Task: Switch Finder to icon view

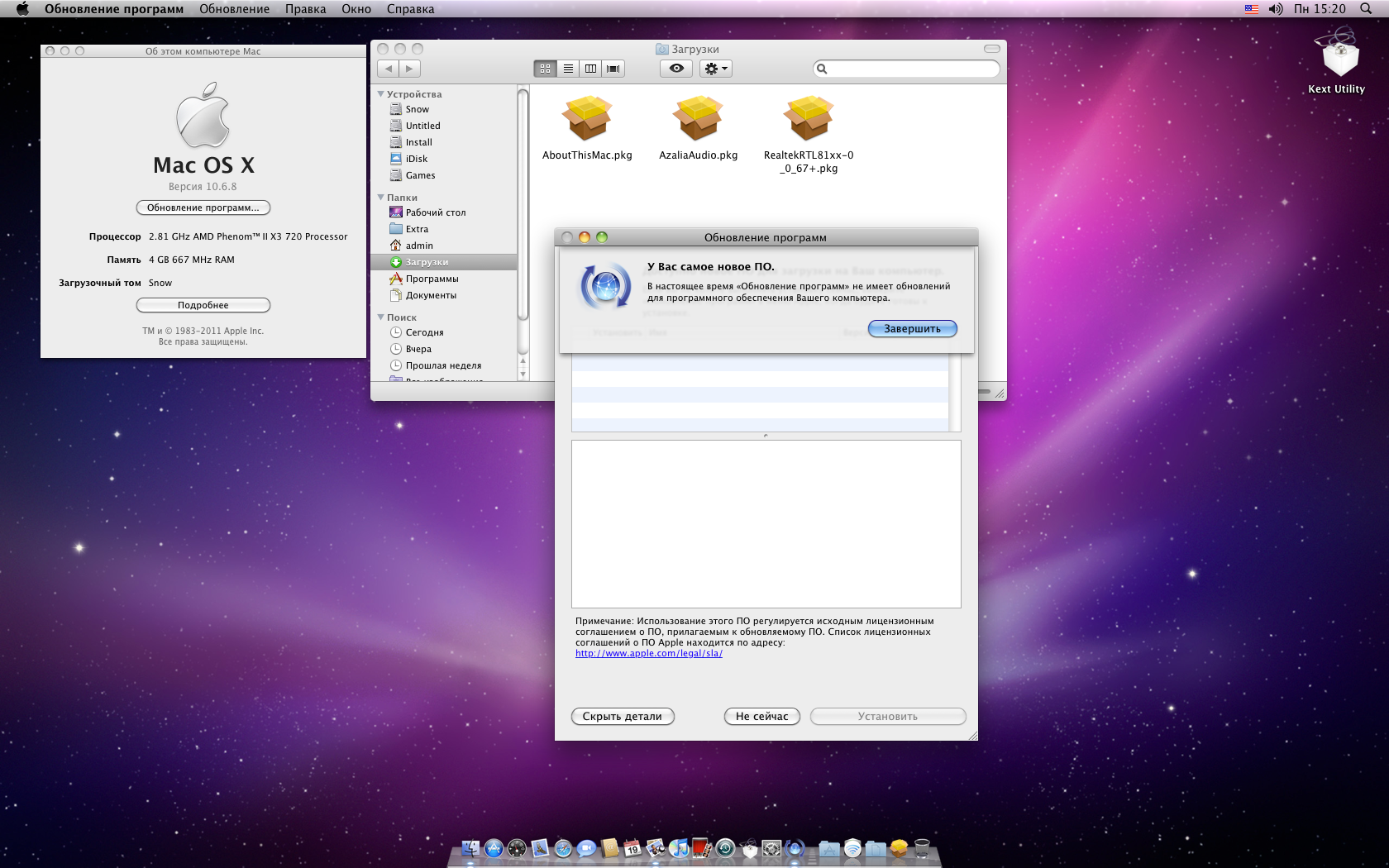Action: 546,69
